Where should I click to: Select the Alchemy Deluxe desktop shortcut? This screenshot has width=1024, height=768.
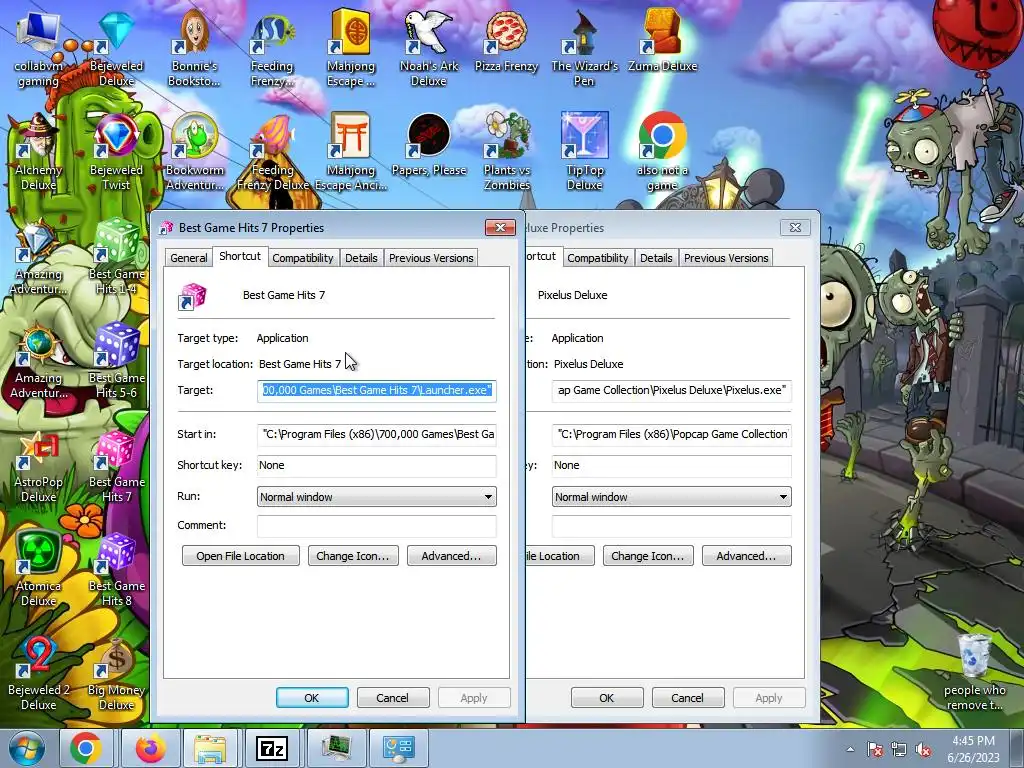[38, 154]
